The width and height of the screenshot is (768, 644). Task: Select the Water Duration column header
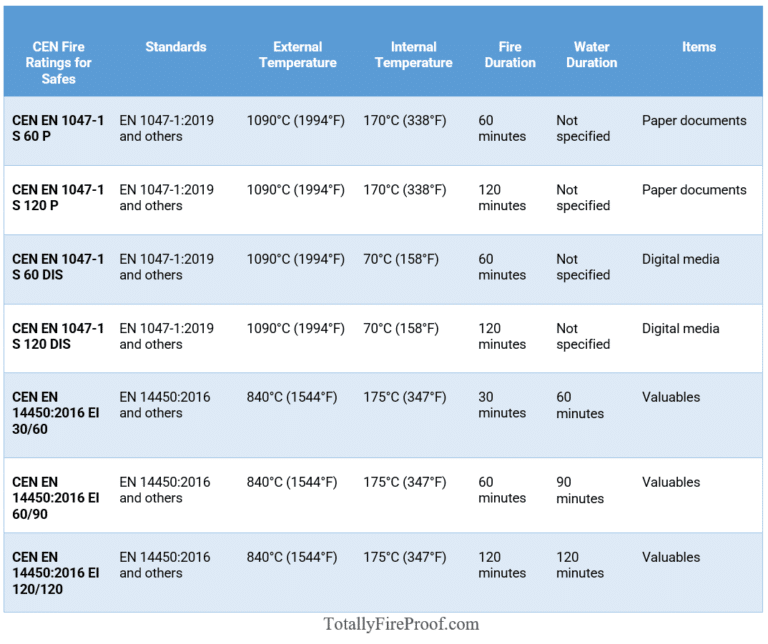point(591,54)
